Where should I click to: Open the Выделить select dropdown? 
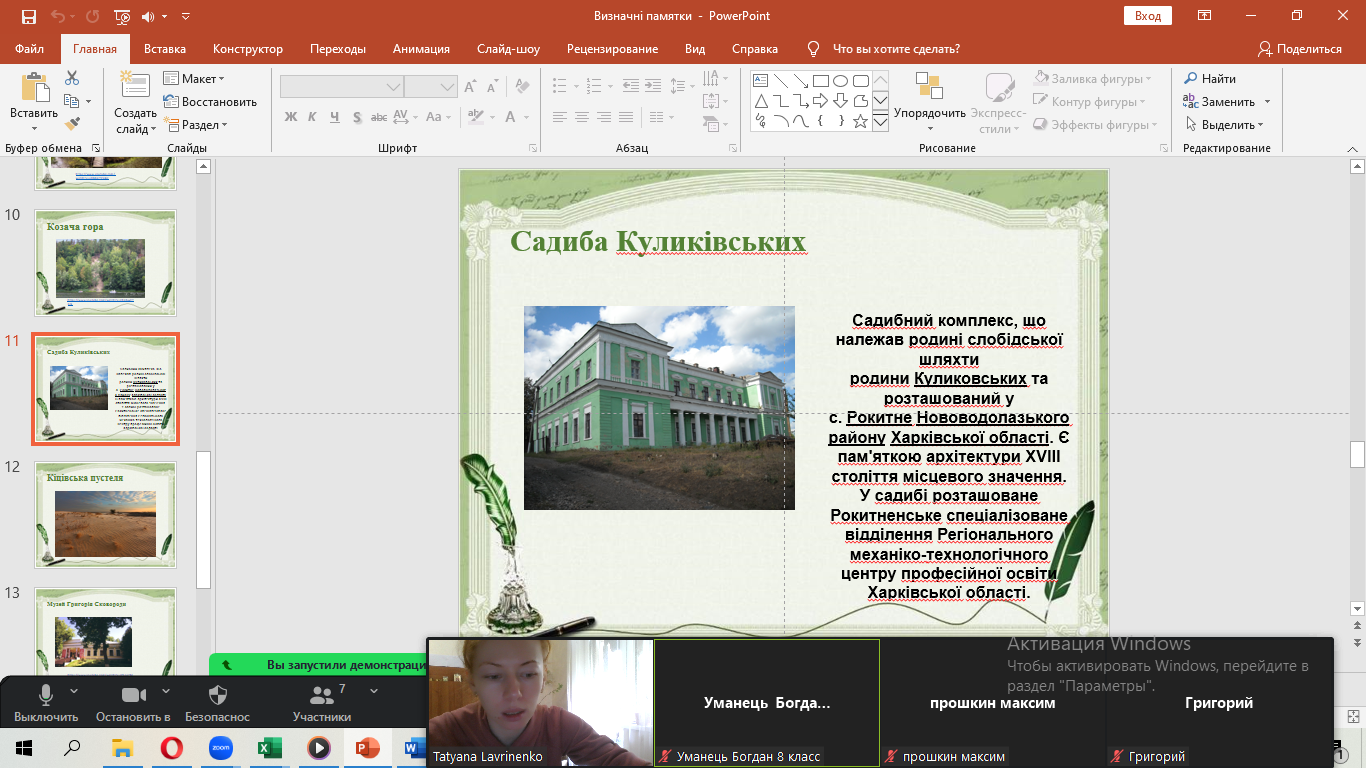click(1225, 125)
